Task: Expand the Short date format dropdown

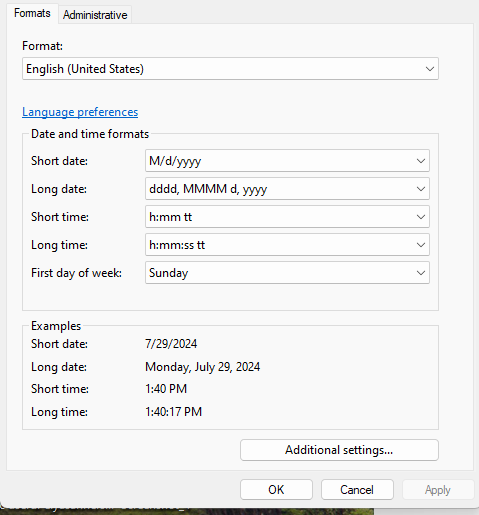Action: coord(287,161)
